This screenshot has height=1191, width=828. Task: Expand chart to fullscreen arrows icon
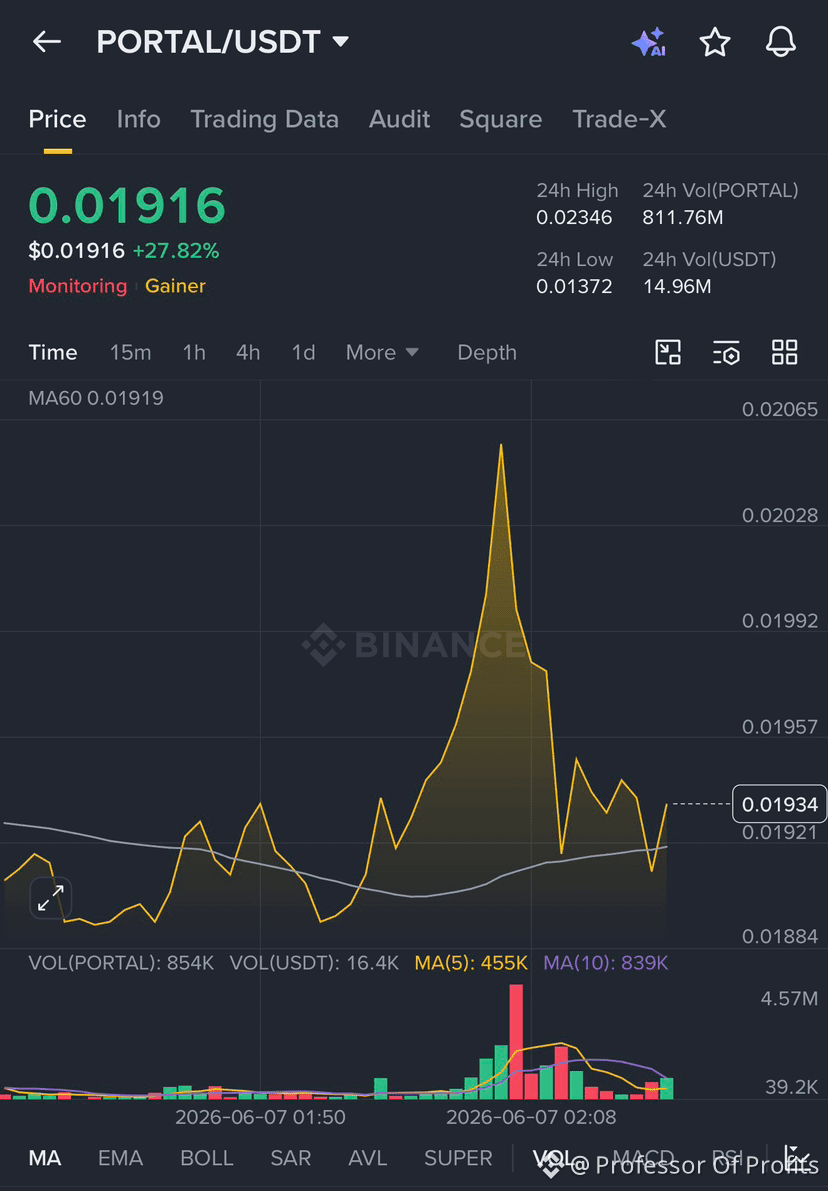click(x=51, y=898)
